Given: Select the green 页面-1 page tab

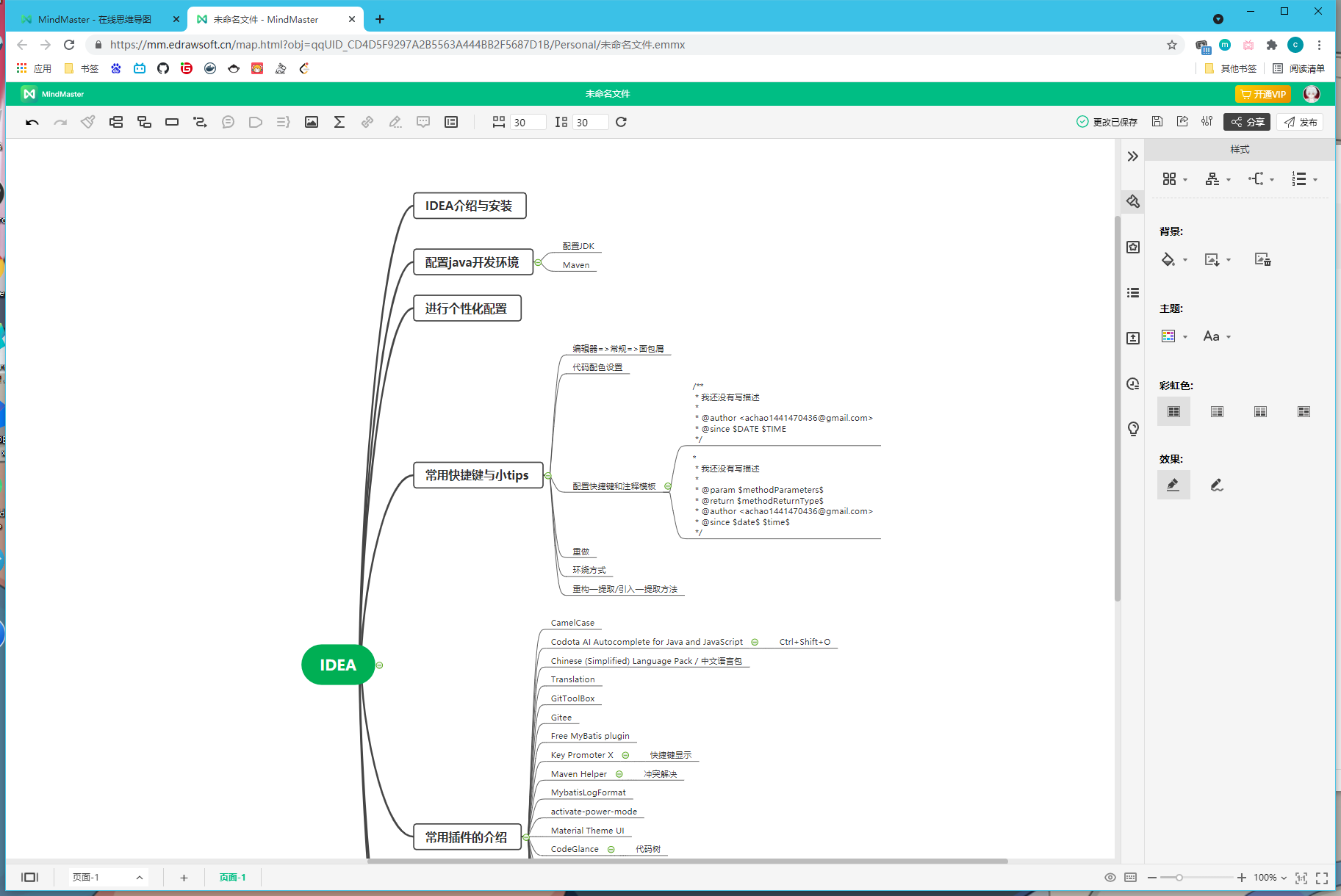Looking at the screenshot, I should click(232, 878).
